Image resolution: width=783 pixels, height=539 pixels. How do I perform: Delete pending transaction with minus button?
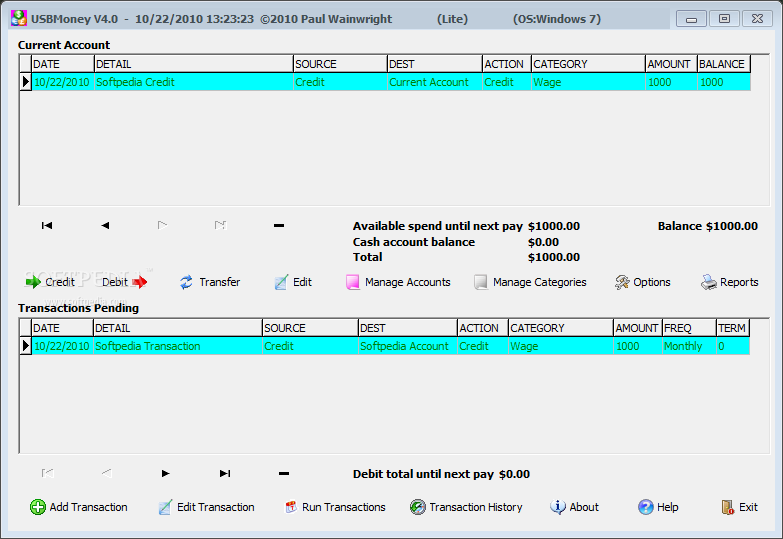[x=284, y=474]
